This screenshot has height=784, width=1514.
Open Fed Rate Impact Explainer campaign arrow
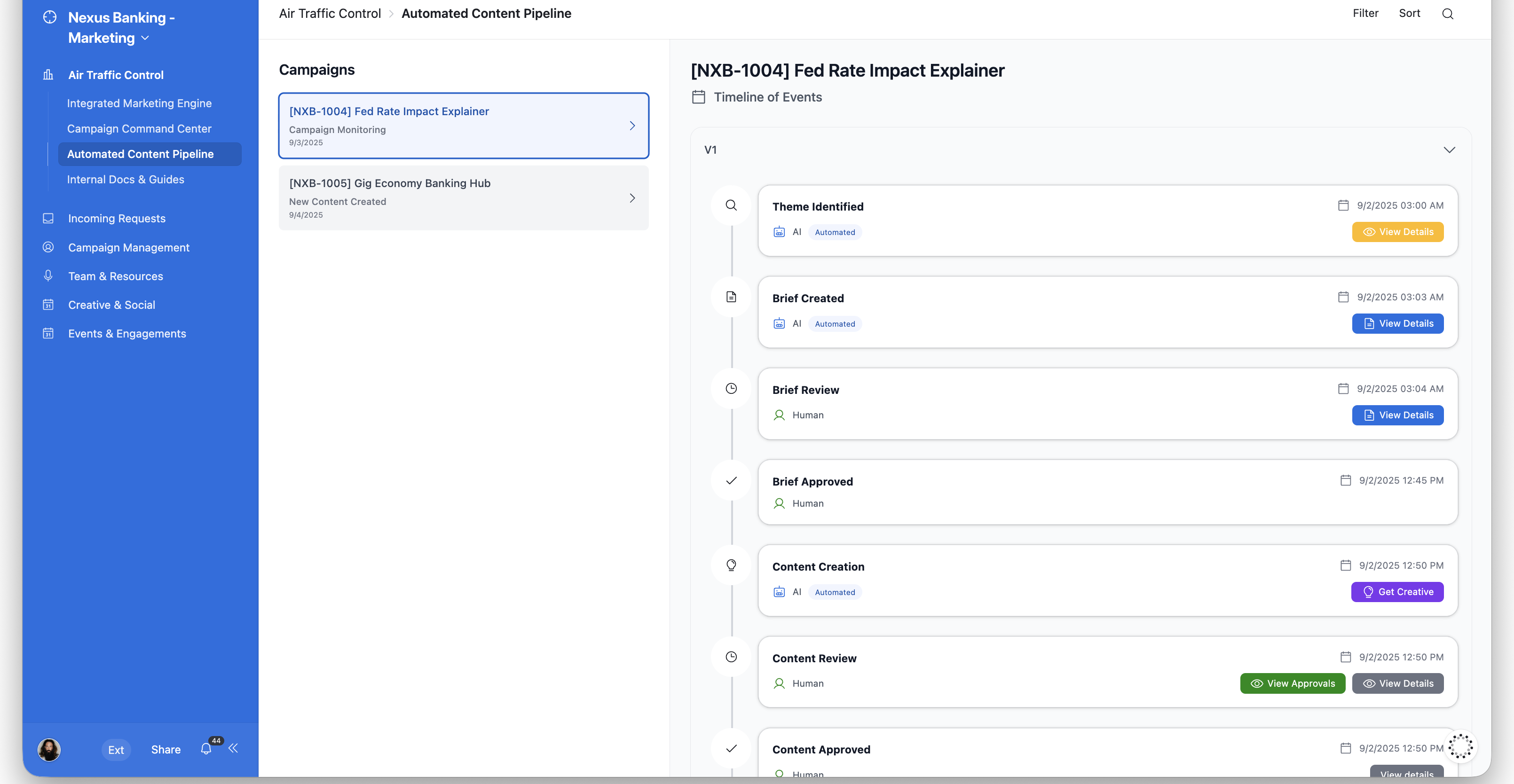click(632, 126)
